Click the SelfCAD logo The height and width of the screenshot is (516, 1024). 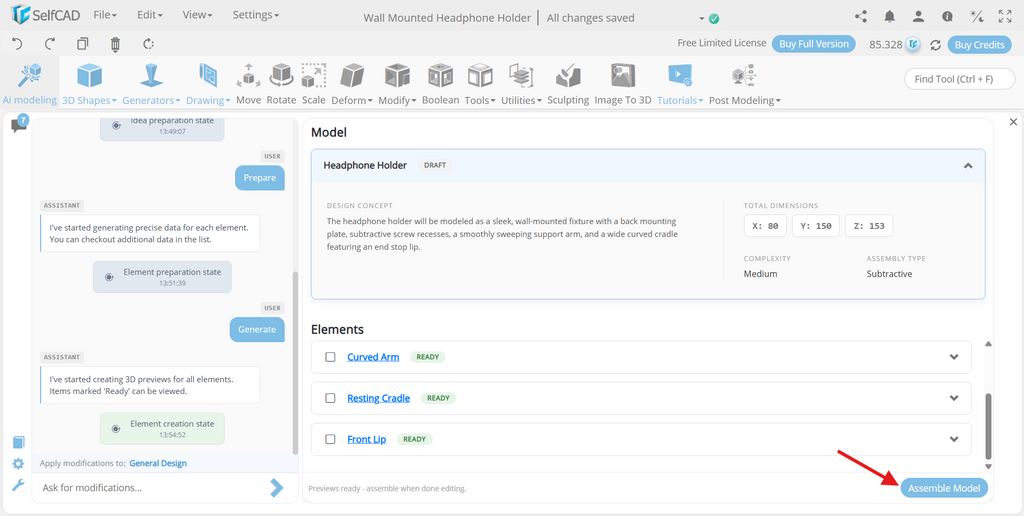click(44, 14)
